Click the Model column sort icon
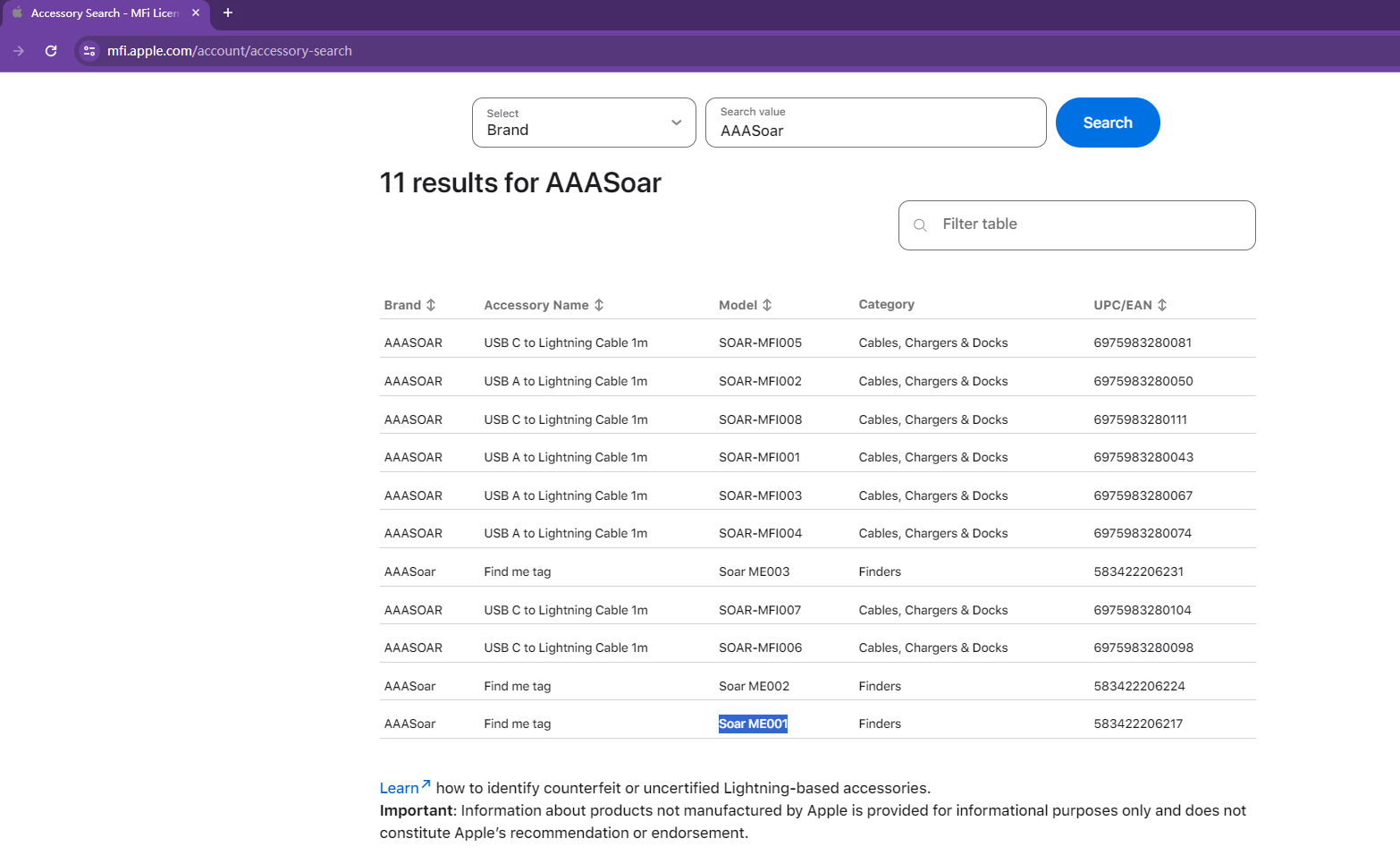The width and height of the screenshot is (1400, 855). 767,305
